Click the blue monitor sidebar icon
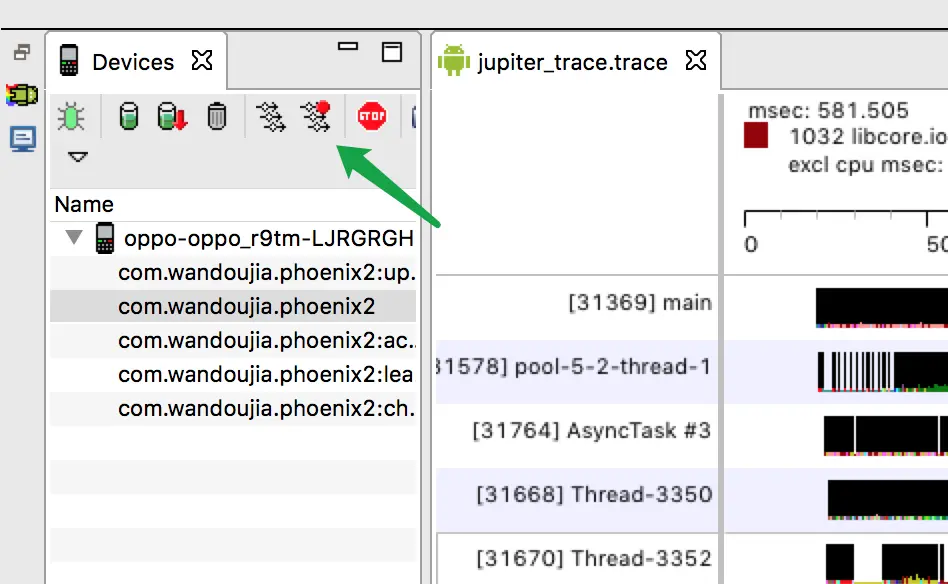948x584 pixels. coord(22,138)
